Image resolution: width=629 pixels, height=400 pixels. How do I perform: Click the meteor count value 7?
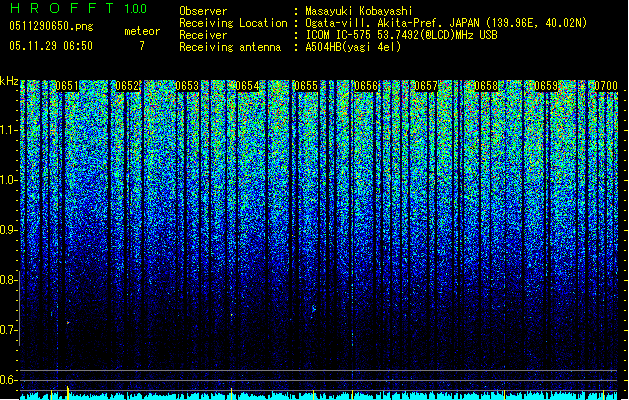[x=142, y=46]
